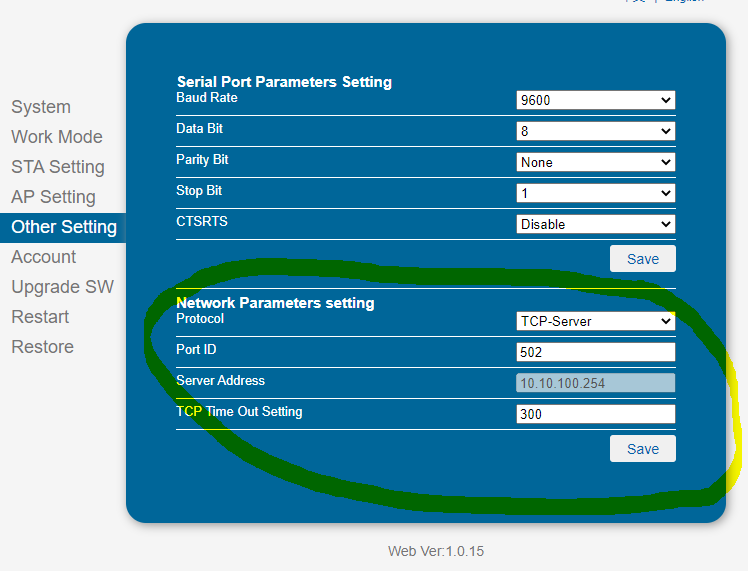Save the network parameters settings
The height and width of the screenshot is (571, 748).
pos(643,448)
